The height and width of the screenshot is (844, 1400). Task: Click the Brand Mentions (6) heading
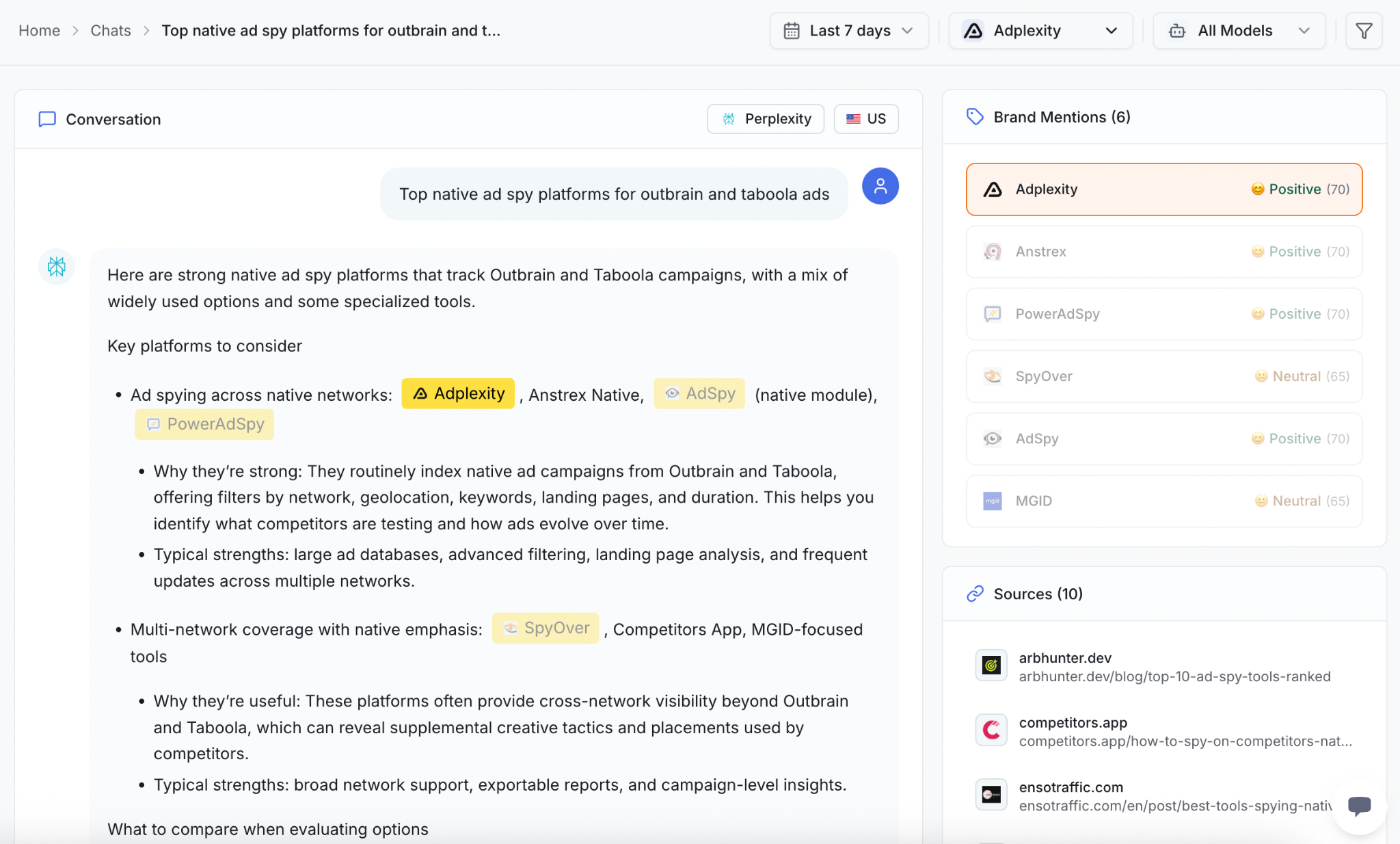tap(1062, 117)
